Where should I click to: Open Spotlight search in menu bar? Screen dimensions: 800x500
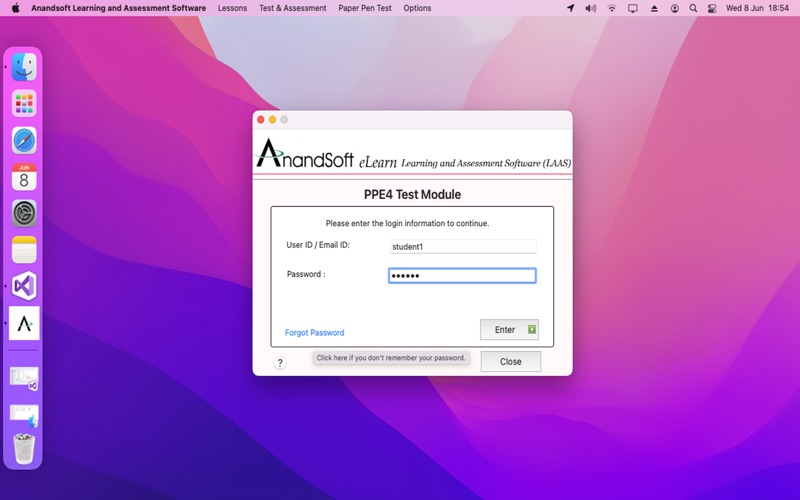point(693,8)
